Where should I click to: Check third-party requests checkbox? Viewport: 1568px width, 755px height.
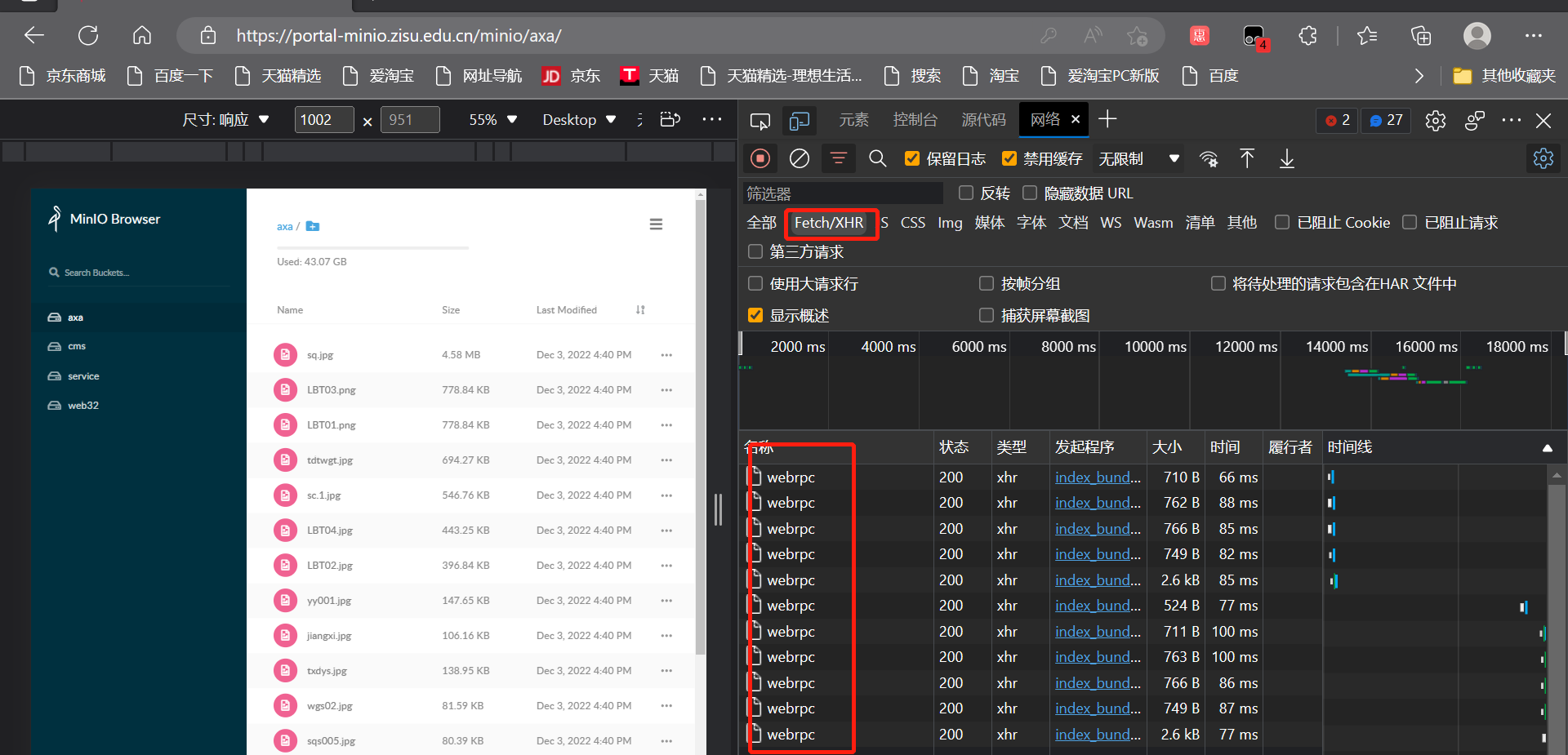pyautogui.click(x=755, y=251)
